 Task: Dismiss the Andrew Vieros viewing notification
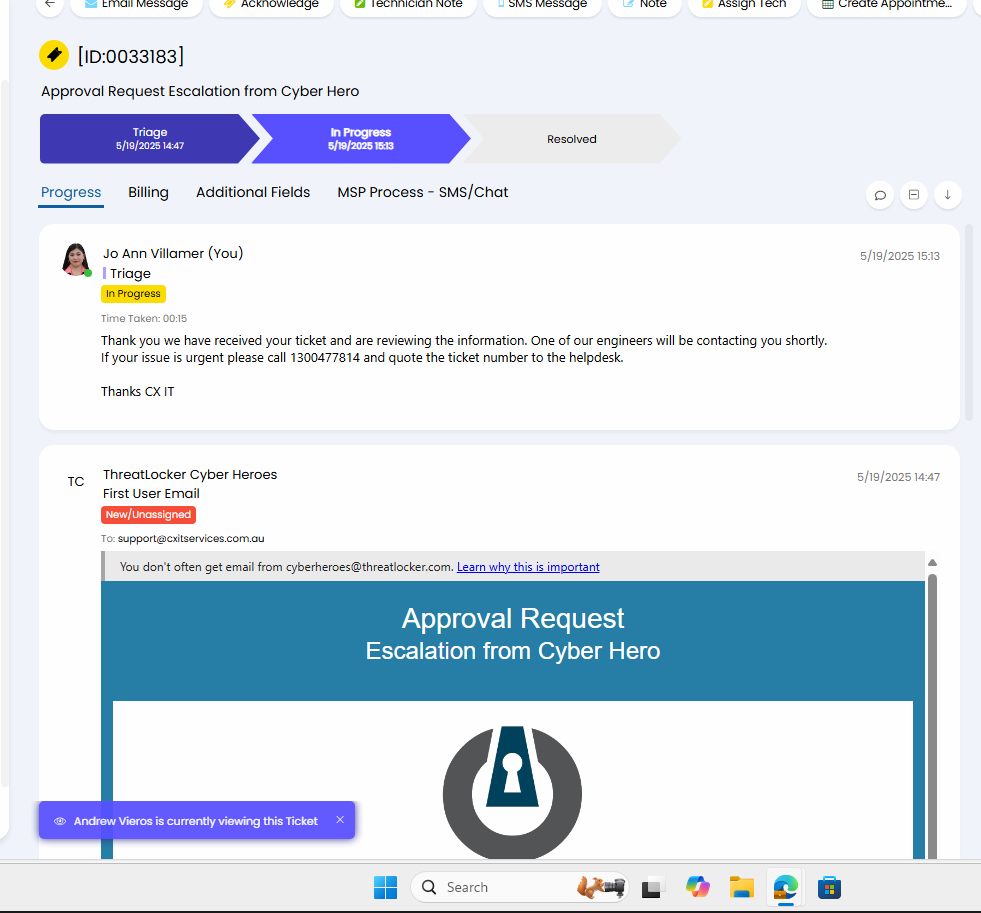coord(340,820)
